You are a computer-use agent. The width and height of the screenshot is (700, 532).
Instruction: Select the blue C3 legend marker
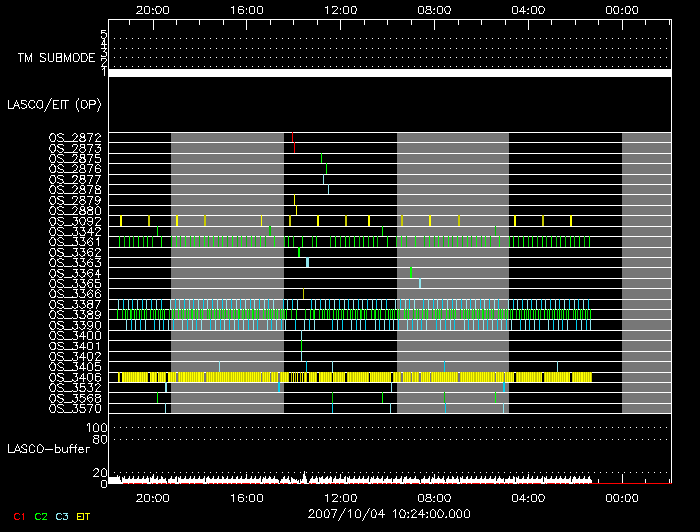click(x=62, y=517)
